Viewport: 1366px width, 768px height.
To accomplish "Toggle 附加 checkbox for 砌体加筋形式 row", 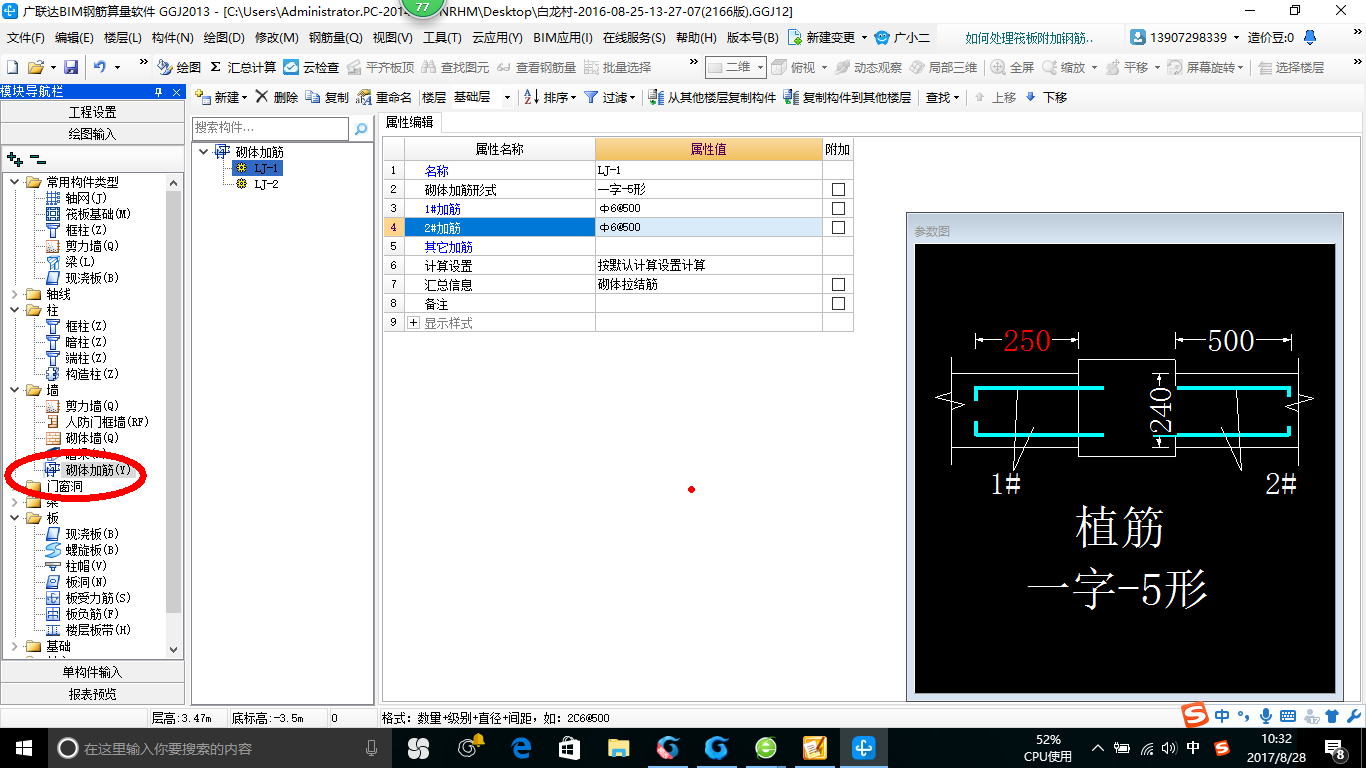I will pyautogui.click(x=838, y=190).
